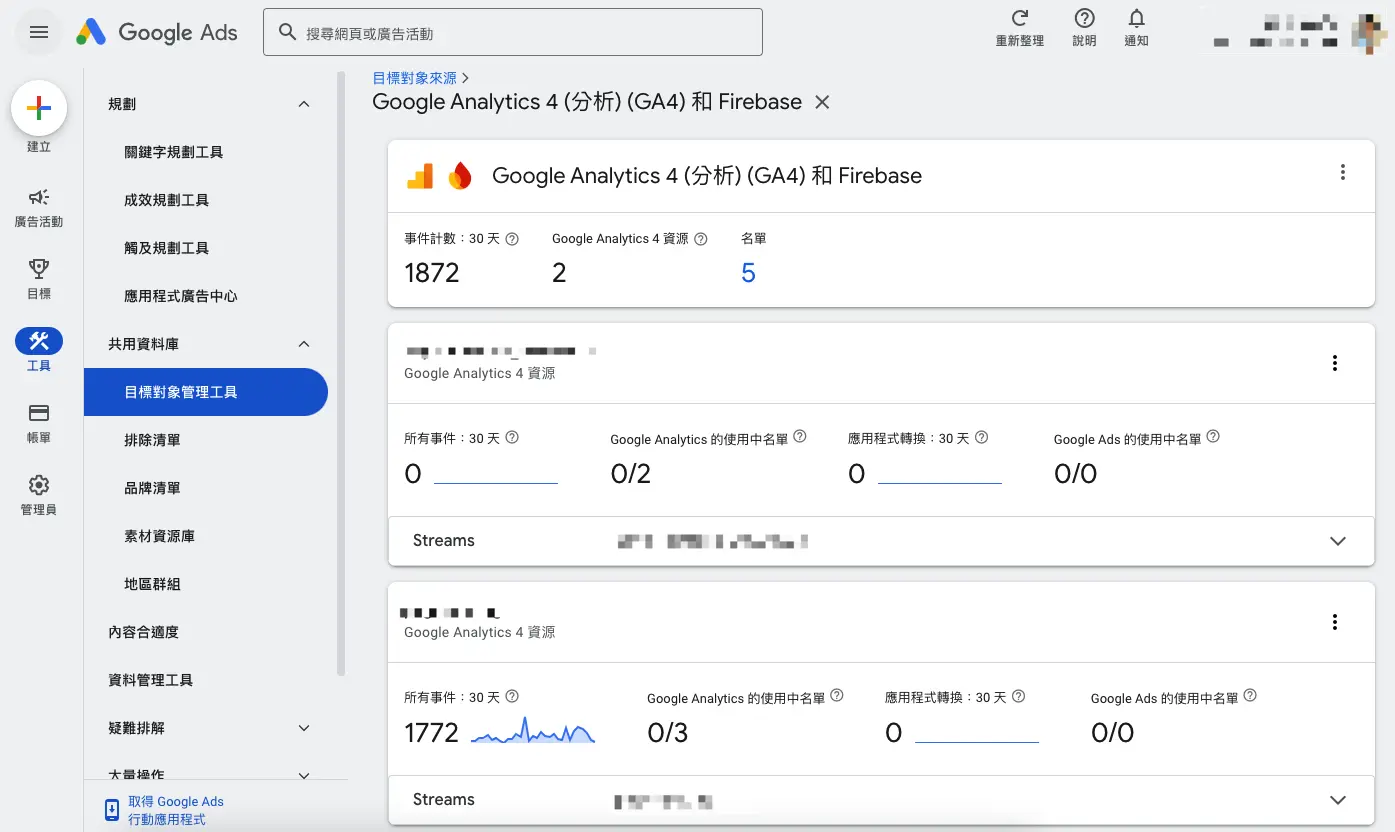Click help icon beside first card Google Analytics 的使用中名單
This screenshot has width=1395, height=832.
pos(799,437)
